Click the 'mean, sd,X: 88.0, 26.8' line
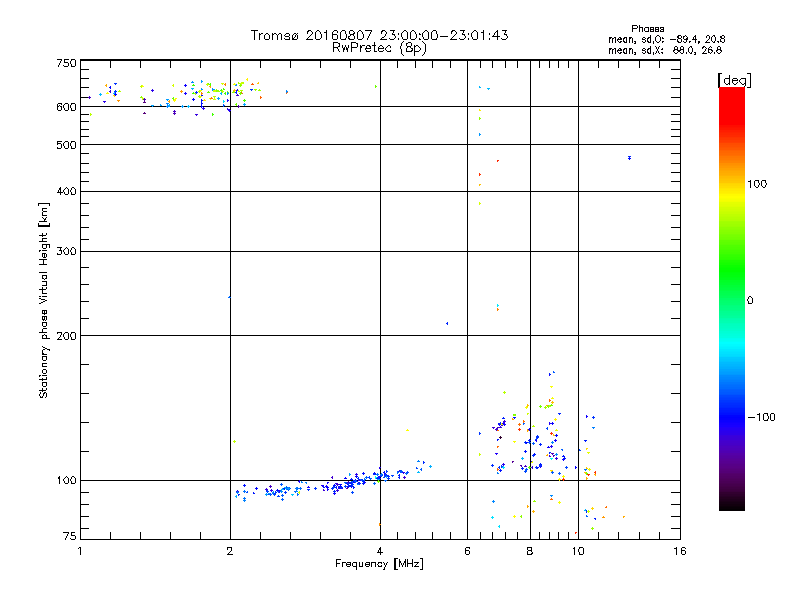Image resolution: width=800 pixels, height=600 pixels. 665,50
